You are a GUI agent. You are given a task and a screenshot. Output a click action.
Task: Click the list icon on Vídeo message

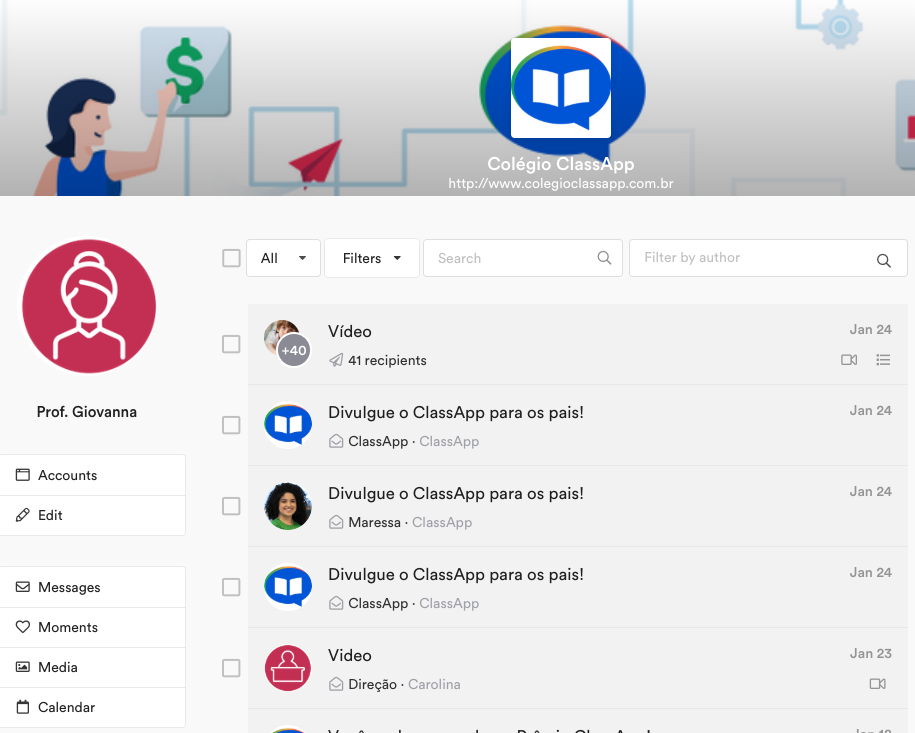883,360
